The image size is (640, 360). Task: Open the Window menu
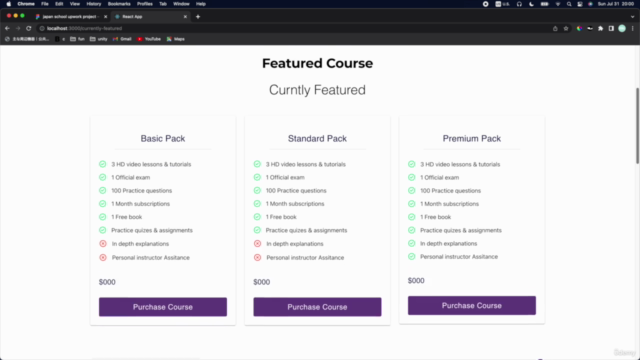[181, 4]
